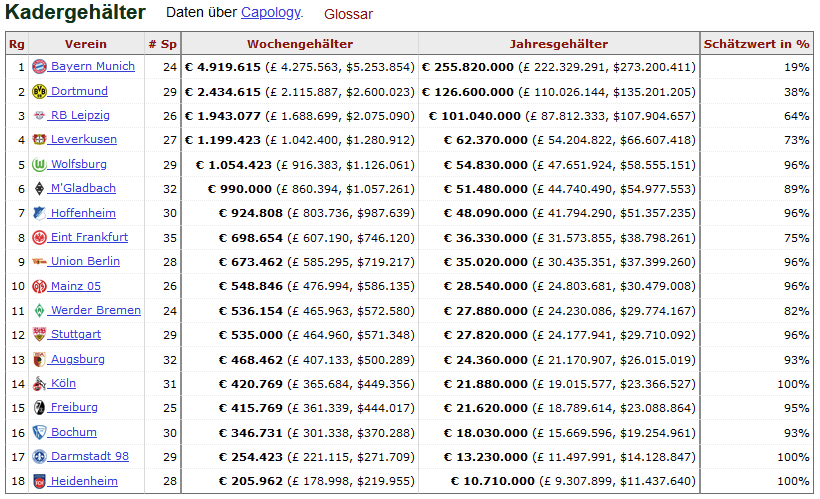This screenshot has width=820, height=499.
Task: Open the Heidenheim team link
Action: pos(84,481)
